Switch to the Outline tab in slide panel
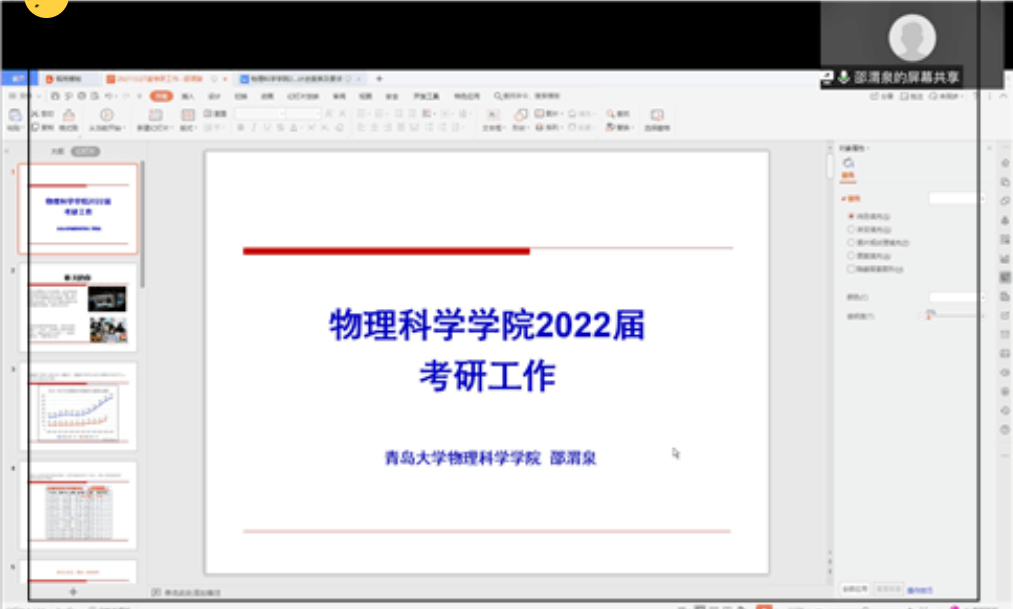Viewport: 1013px width, 609px height. 57,151
